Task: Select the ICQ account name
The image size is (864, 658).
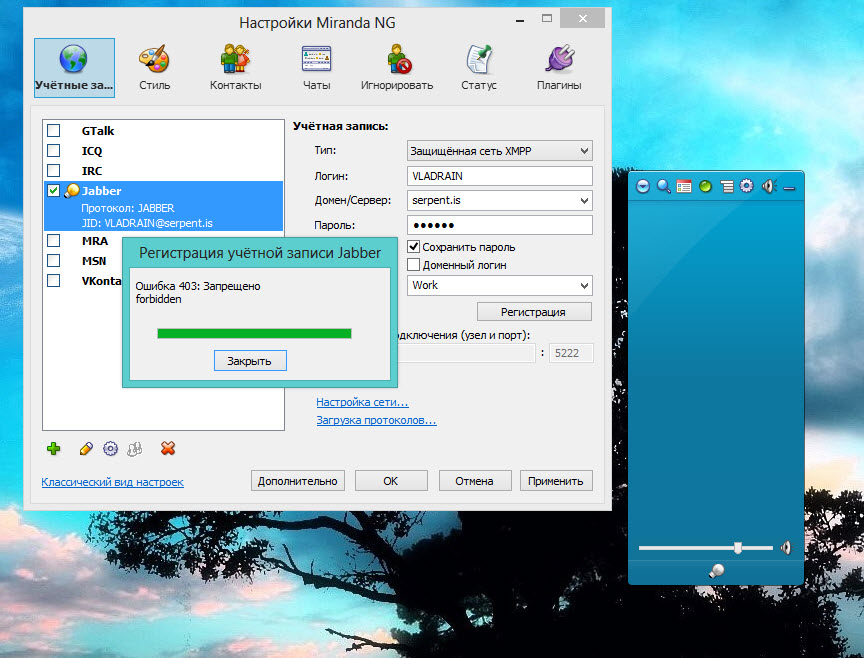Action: pyautogui.click(x=92, y=150)
